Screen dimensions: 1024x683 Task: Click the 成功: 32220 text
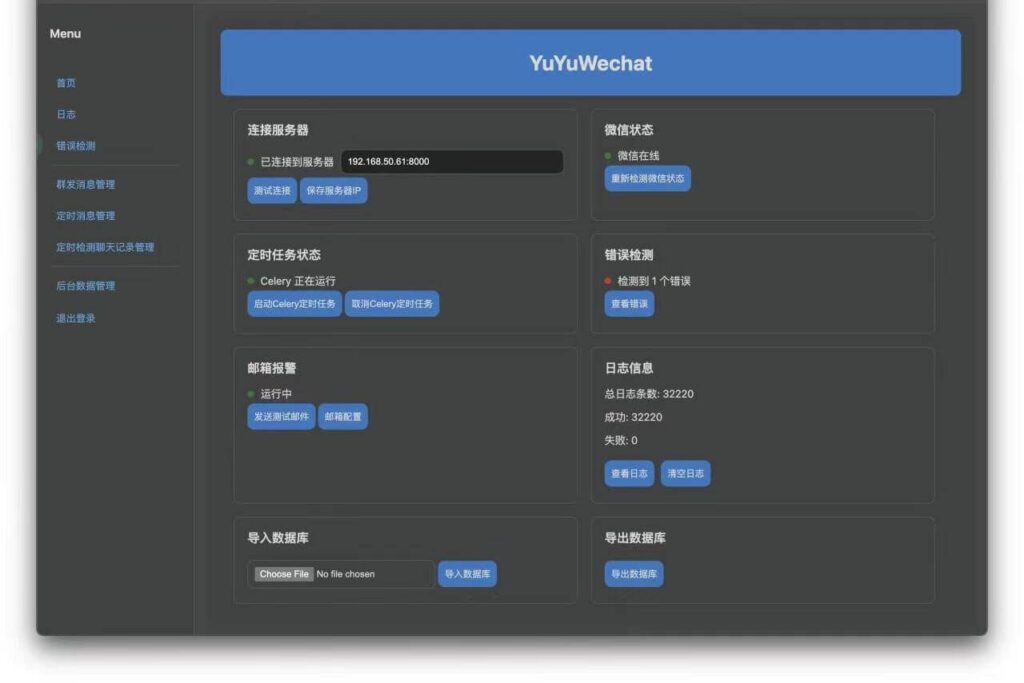coord(633,417)
